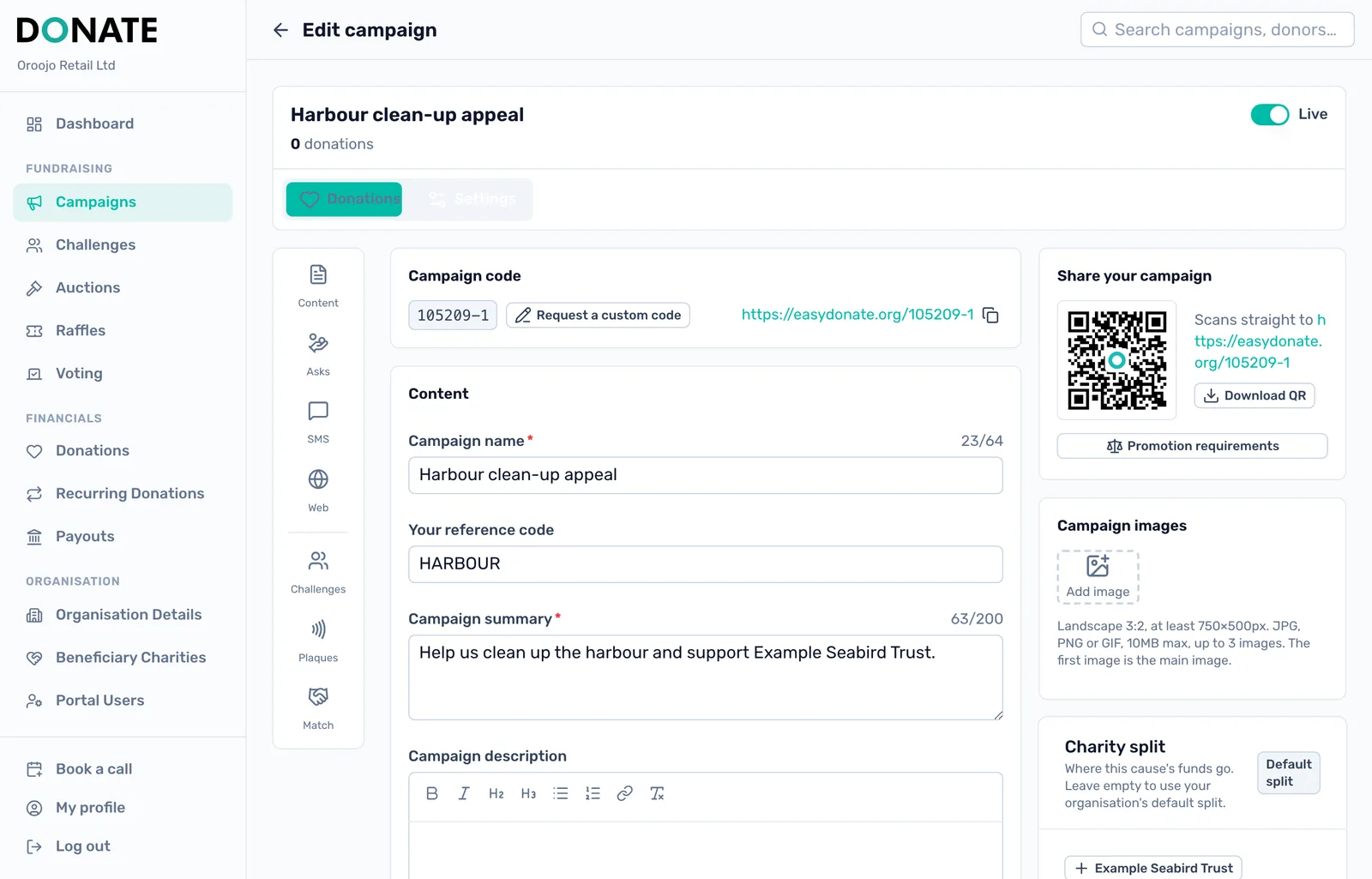Clear formatting in the description editor

point(657,793)
